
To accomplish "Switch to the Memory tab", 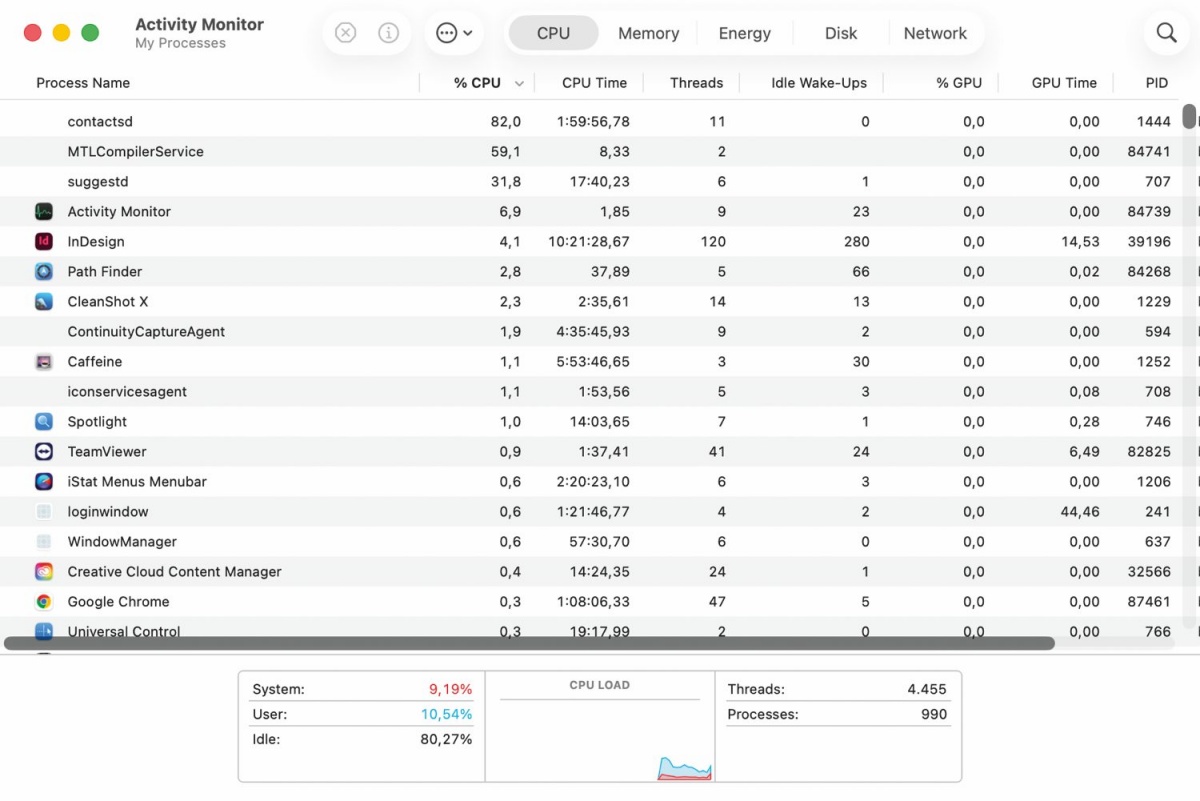I will click(x=648, y=33).
